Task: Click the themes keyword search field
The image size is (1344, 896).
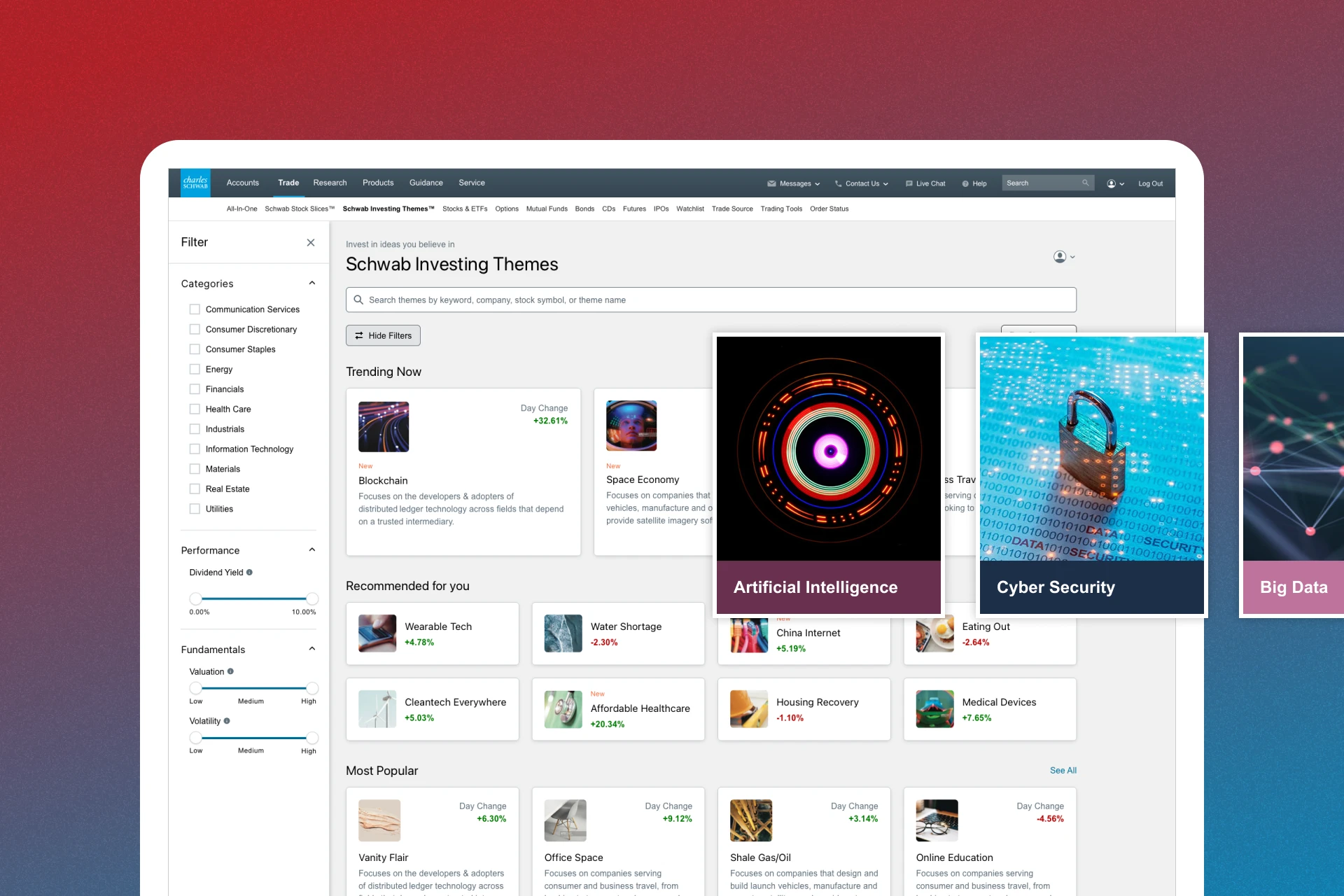Action: 710,300
